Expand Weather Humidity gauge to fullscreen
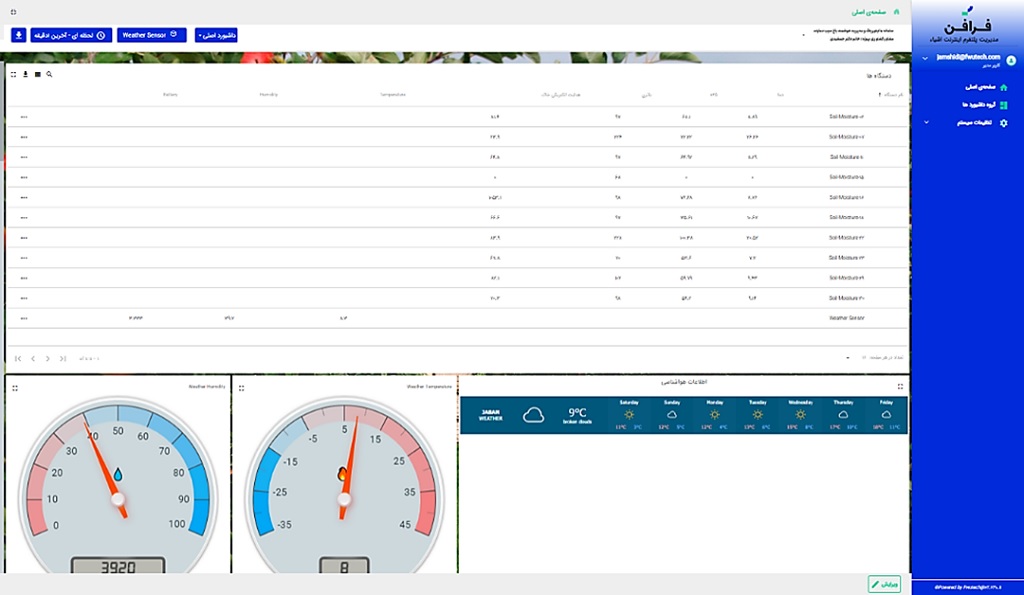This screenshot has width=1024, height=595. (15, 388)
